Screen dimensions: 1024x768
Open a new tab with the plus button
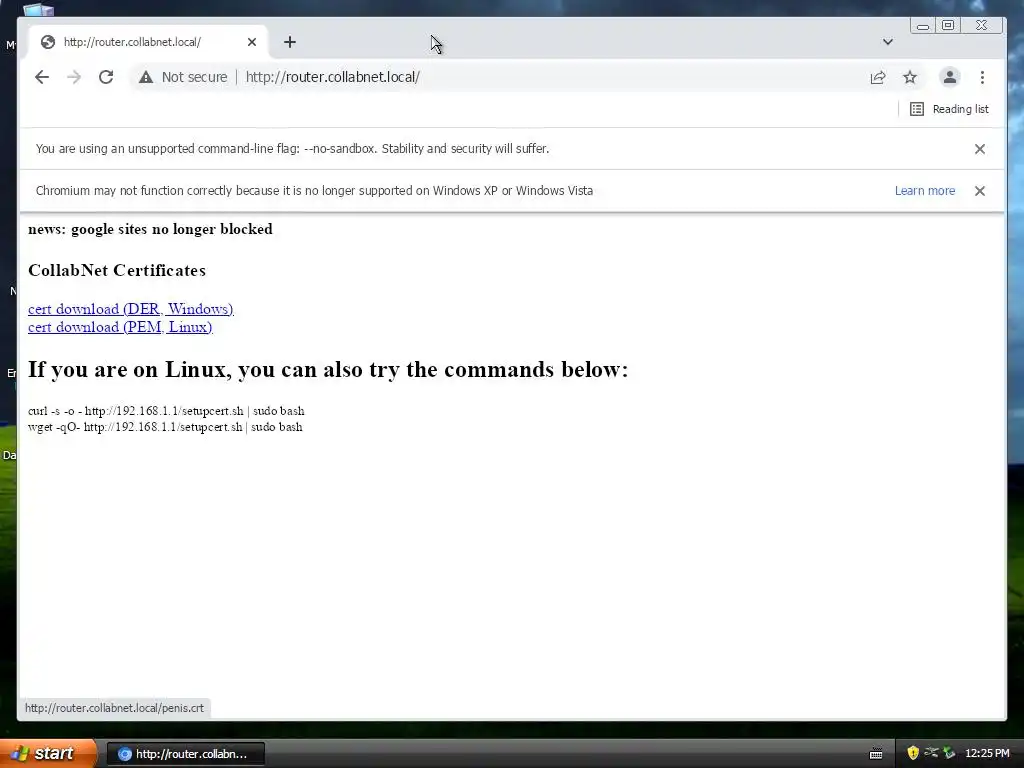290,42
